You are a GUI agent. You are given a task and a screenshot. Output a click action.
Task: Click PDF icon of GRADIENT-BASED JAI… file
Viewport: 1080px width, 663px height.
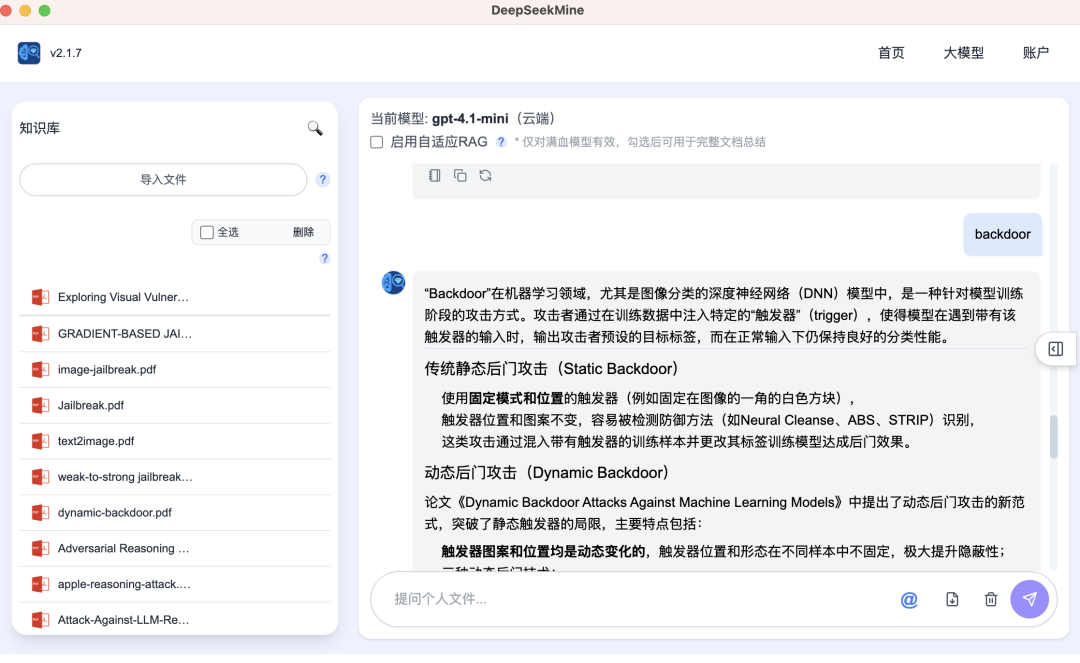(x=40, y=334)
